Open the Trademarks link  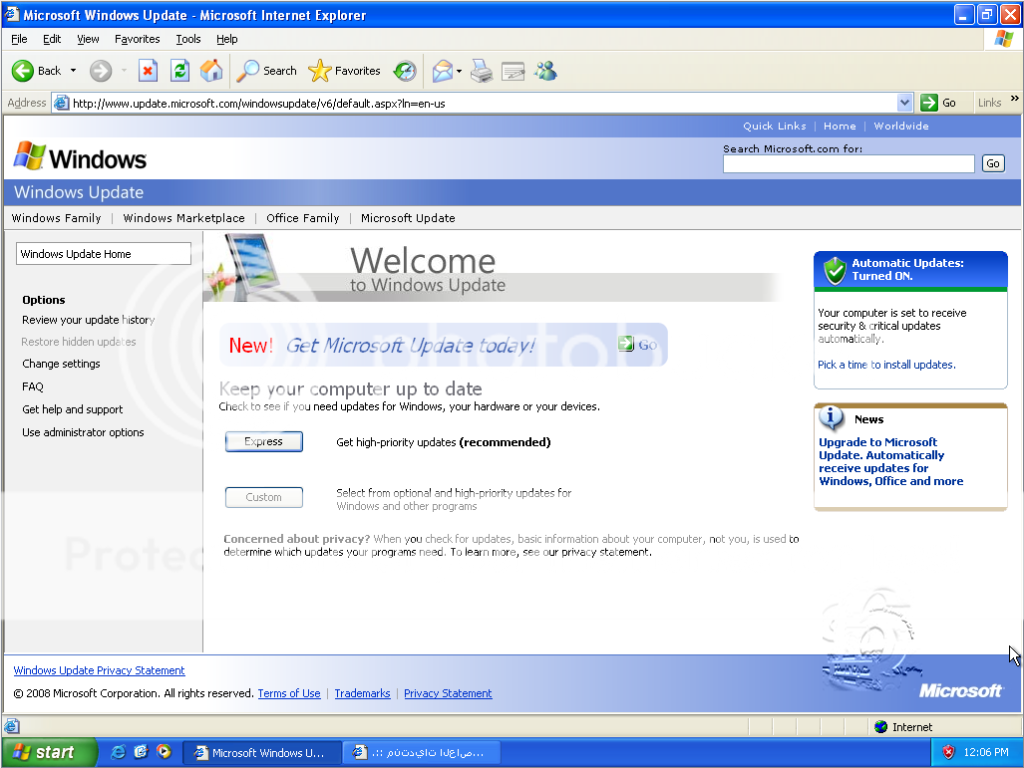[x=362, y=693]
